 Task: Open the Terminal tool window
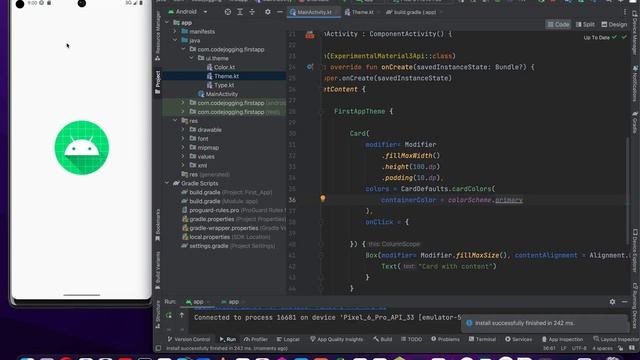[482, 339]
